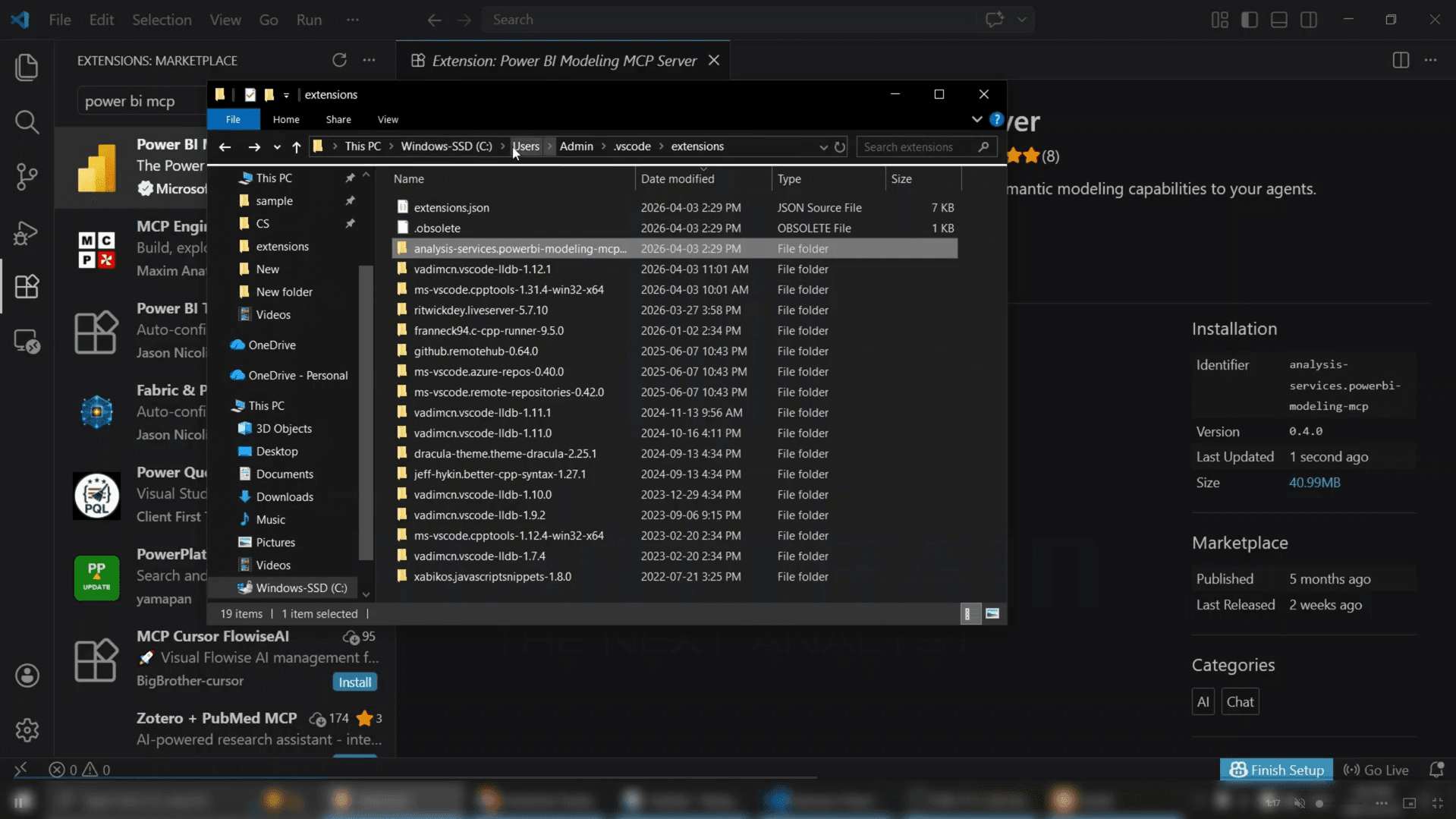Open the Selection menu in VS Code
1456x819 pixels.
pos(162,20)
